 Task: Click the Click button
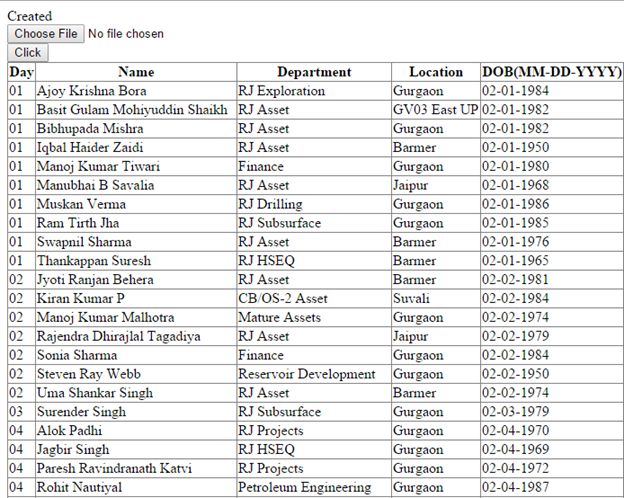[x=28, y=53]
